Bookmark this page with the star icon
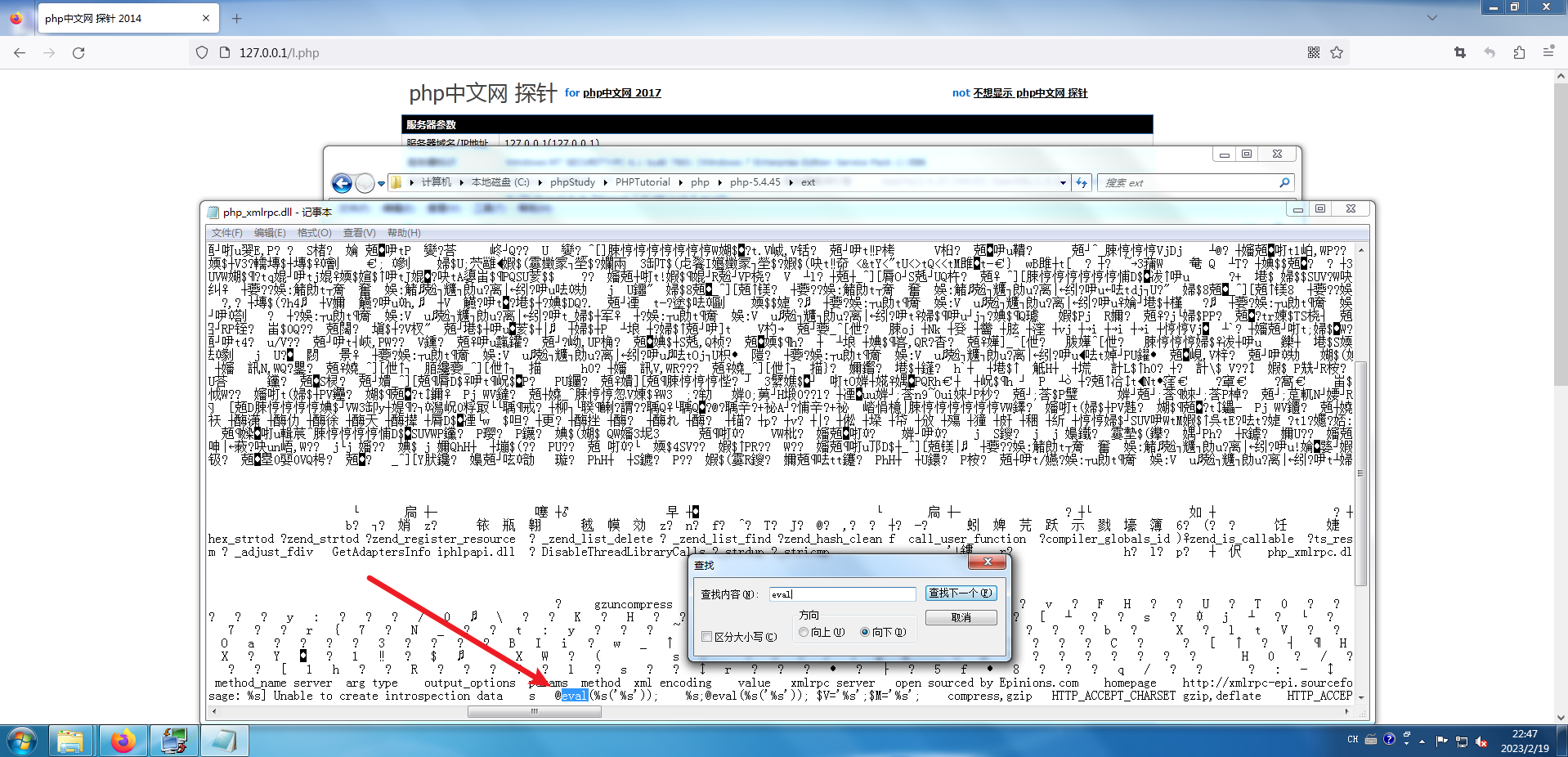This screenshot has height=757, width=1568. tap(1337, 52)
